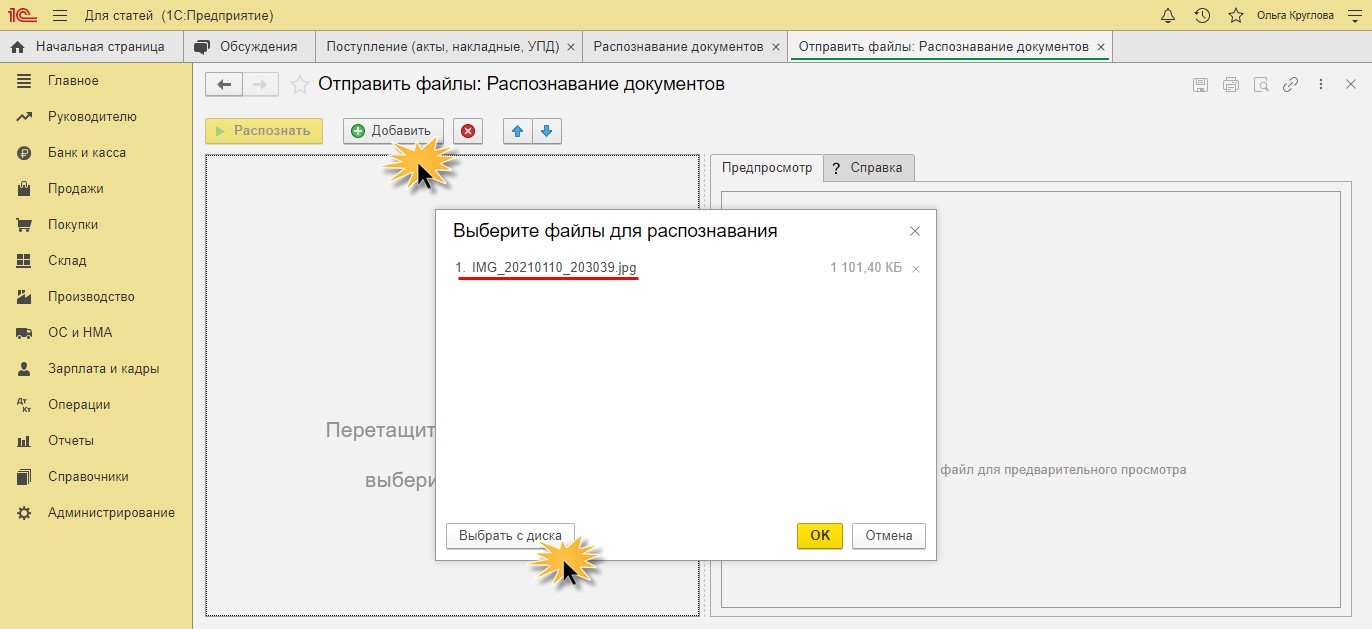Close the Распознавание документов tab
1372x629 pixels.
[x=775, y=47]
